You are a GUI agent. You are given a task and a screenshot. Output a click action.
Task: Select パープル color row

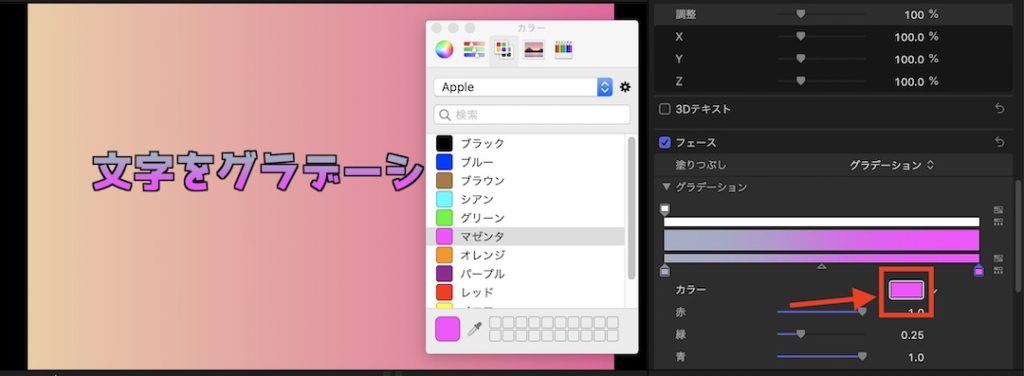click(525, 274)
